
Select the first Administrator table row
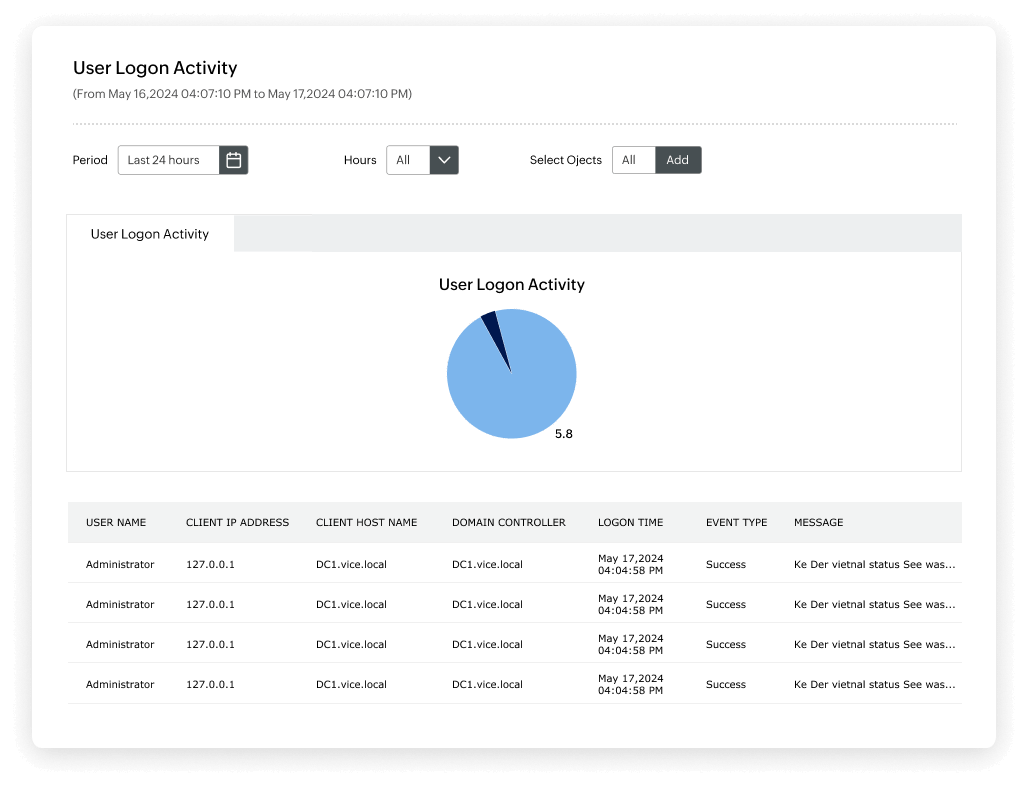coord(120,564)
